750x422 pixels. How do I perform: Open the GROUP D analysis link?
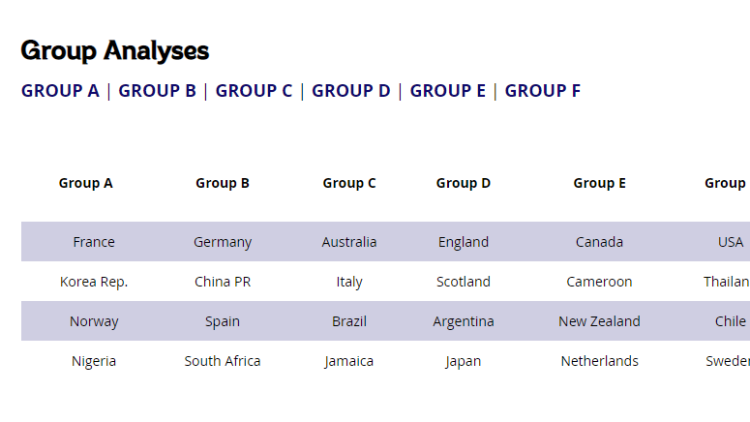click(x=351, y=91)
